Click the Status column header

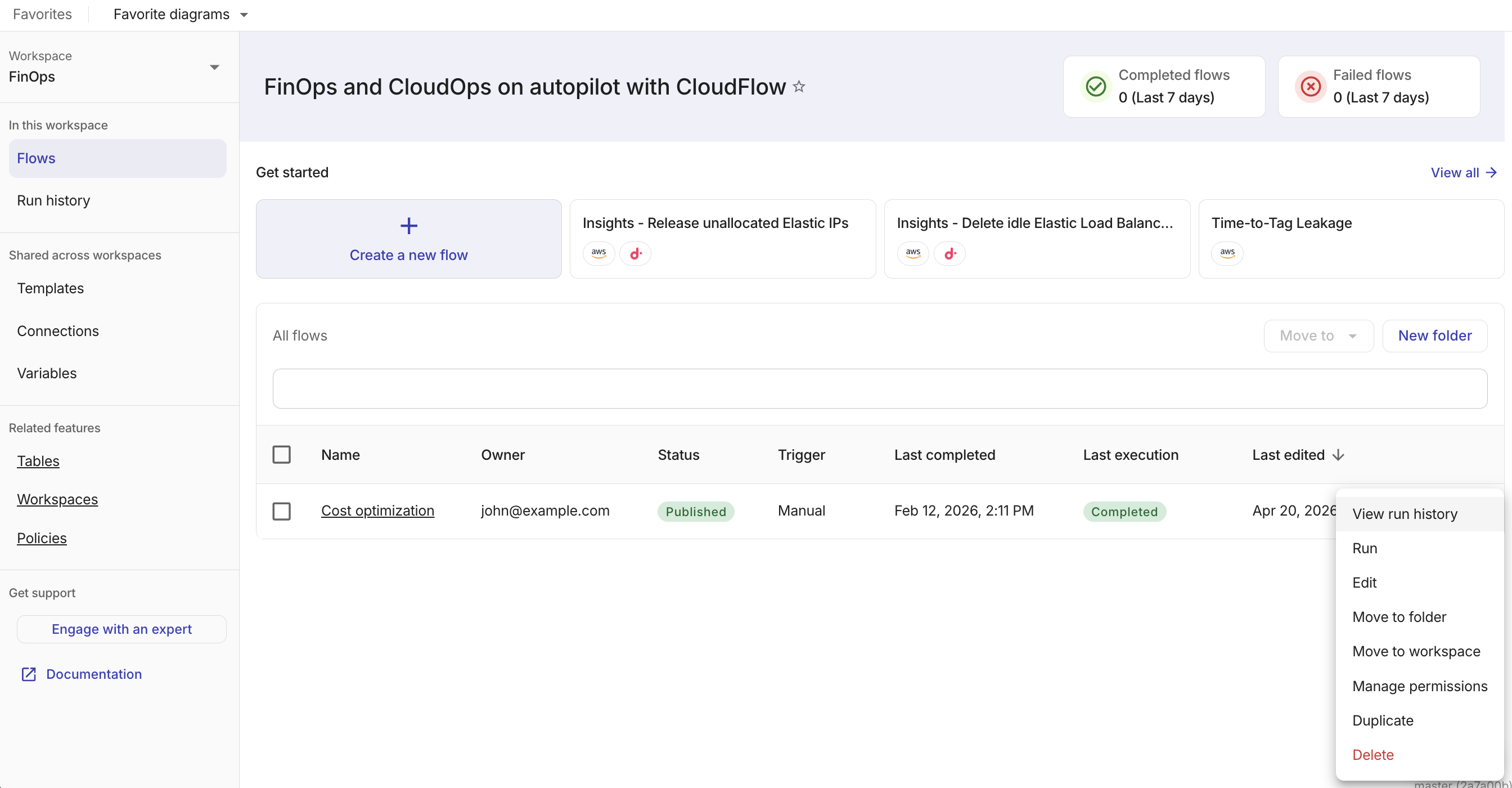coord(678,455)
